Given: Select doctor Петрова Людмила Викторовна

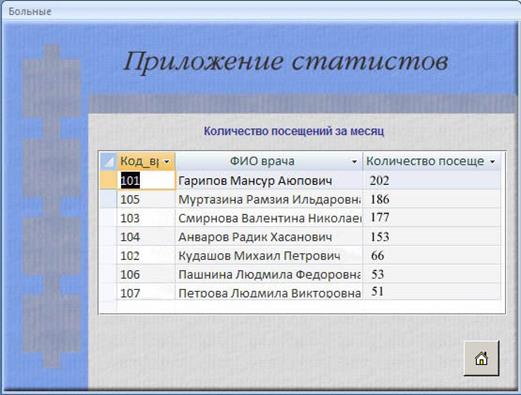Looking at the screenshot, I should pyautogui.click(x=269, y=292).
